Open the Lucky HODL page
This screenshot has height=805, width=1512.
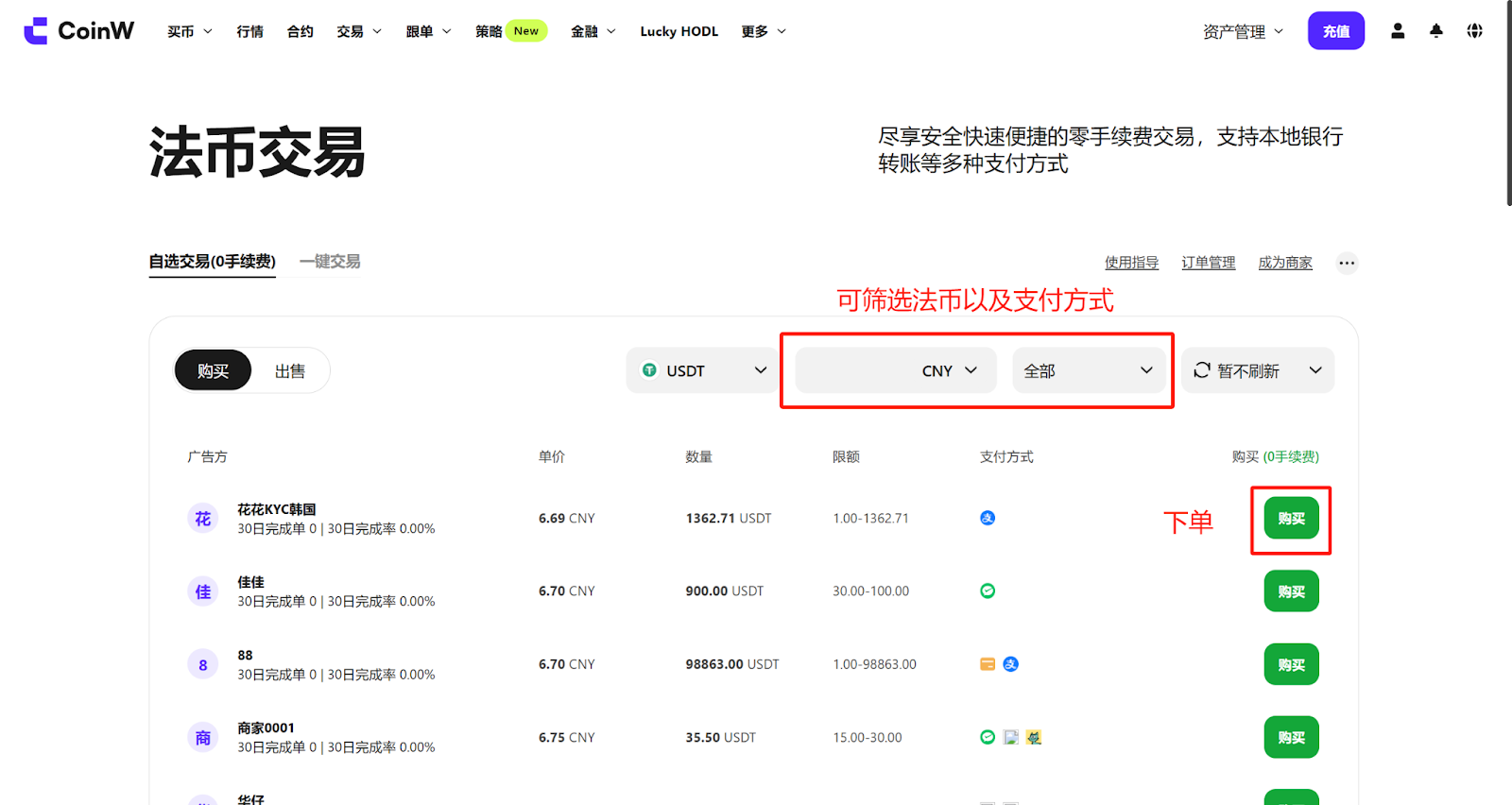(679, 31)
